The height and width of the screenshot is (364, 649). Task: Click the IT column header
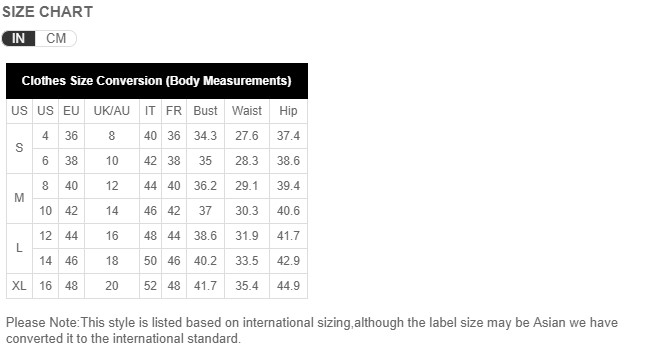[x=150, y=111]
